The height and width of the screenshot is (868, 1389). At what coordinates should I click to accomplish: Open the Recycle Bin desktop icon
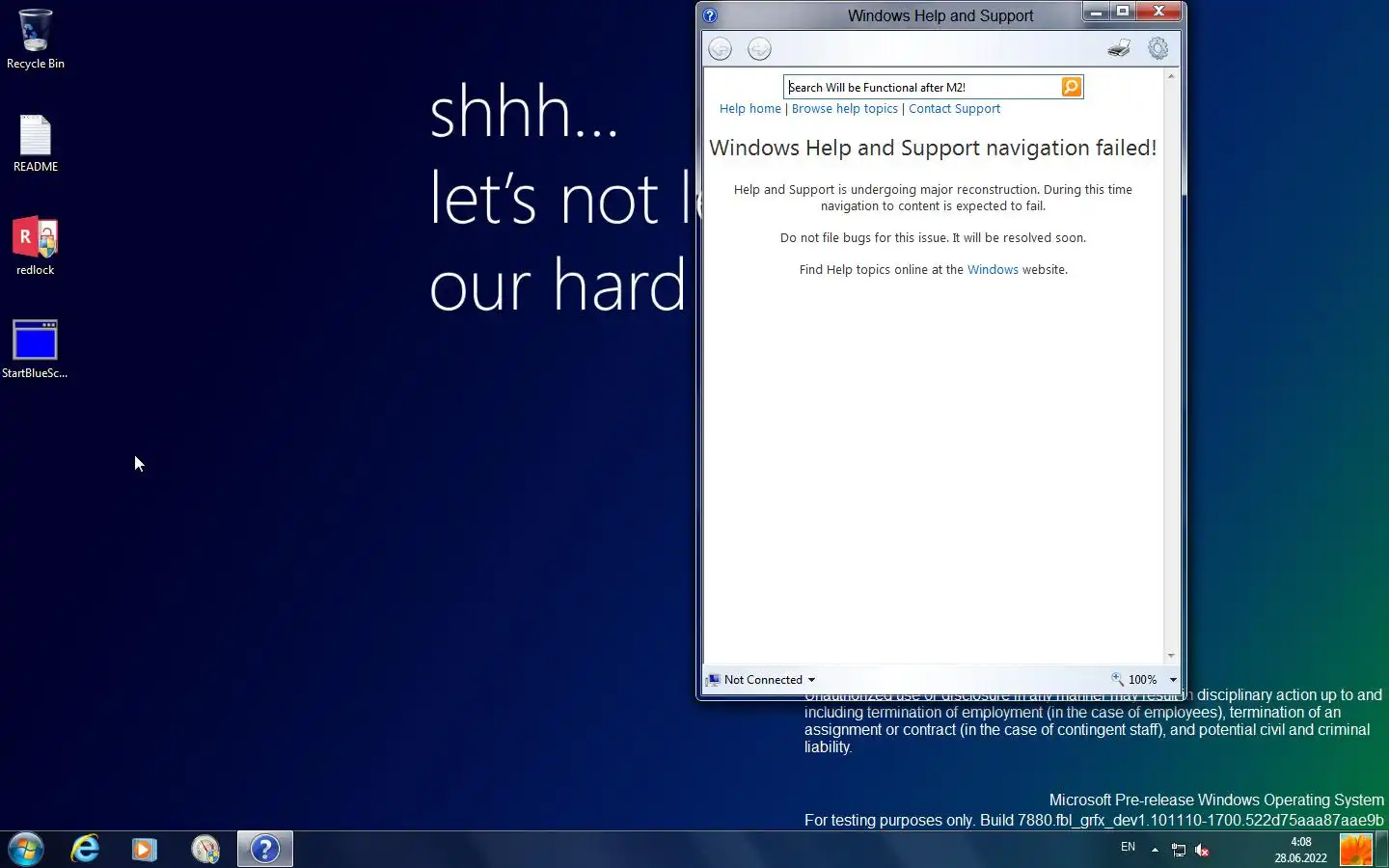coord(36,39)
